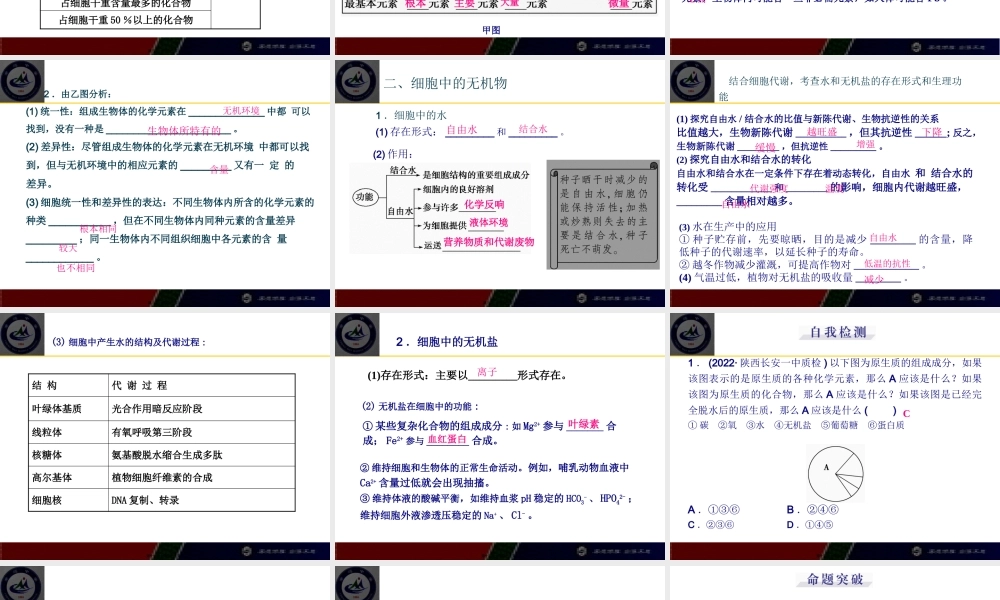The height and width of the screenshot is (600, 1000).
Task: Click the pink answer 叶绿素
Action: click(x=584, y=424)
